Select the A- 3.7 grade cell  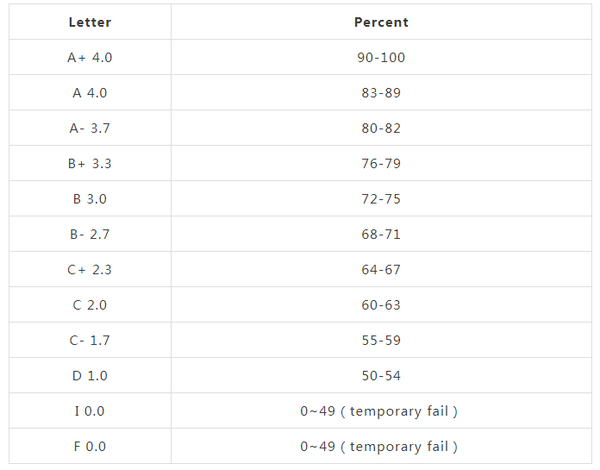point(89,128)
